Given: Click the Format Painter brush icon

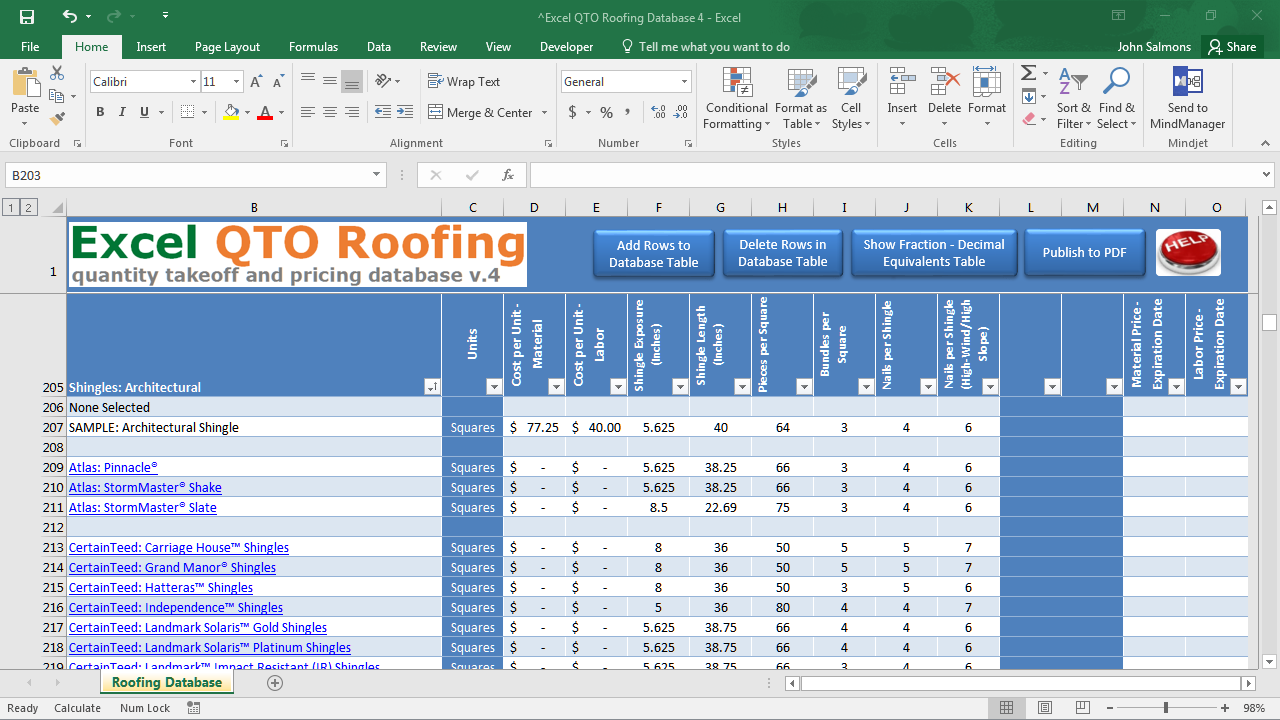Looking at the screenshot, I should click(x=57, y=118).
